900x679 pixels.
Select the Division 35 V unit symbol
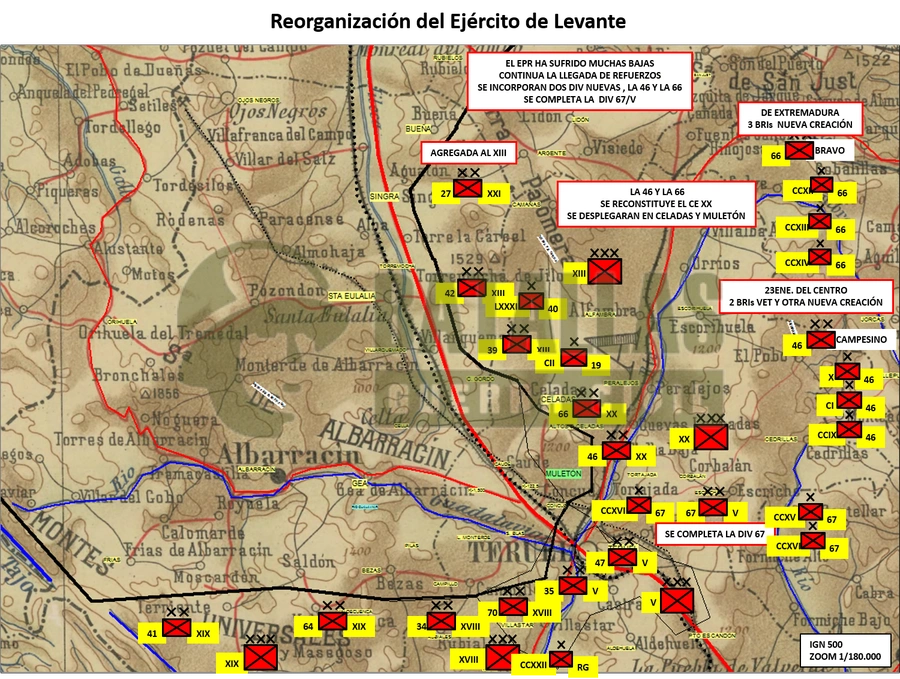click(x=573, y=585)
